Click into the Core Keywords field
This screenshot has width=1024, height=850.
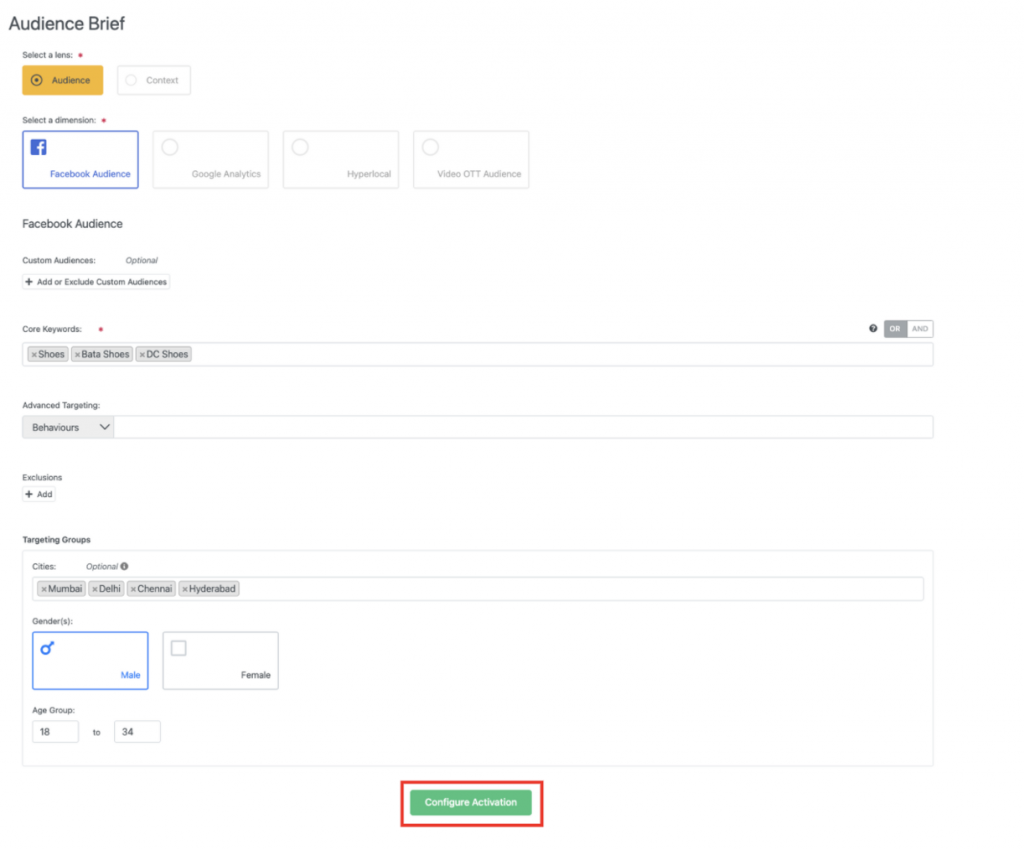coord(477,354)
